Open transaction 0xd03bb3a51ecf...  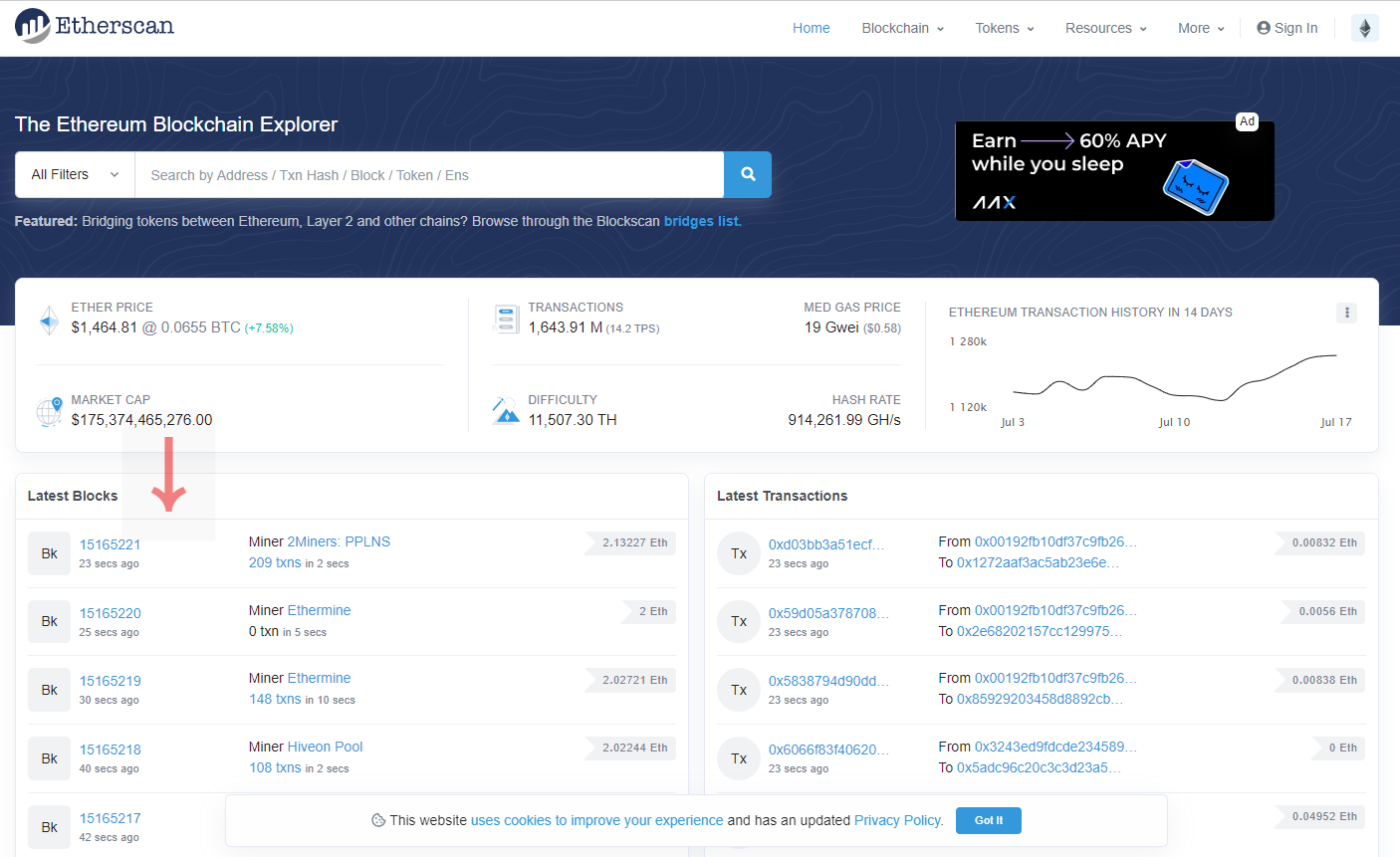[x=825, y=544]
